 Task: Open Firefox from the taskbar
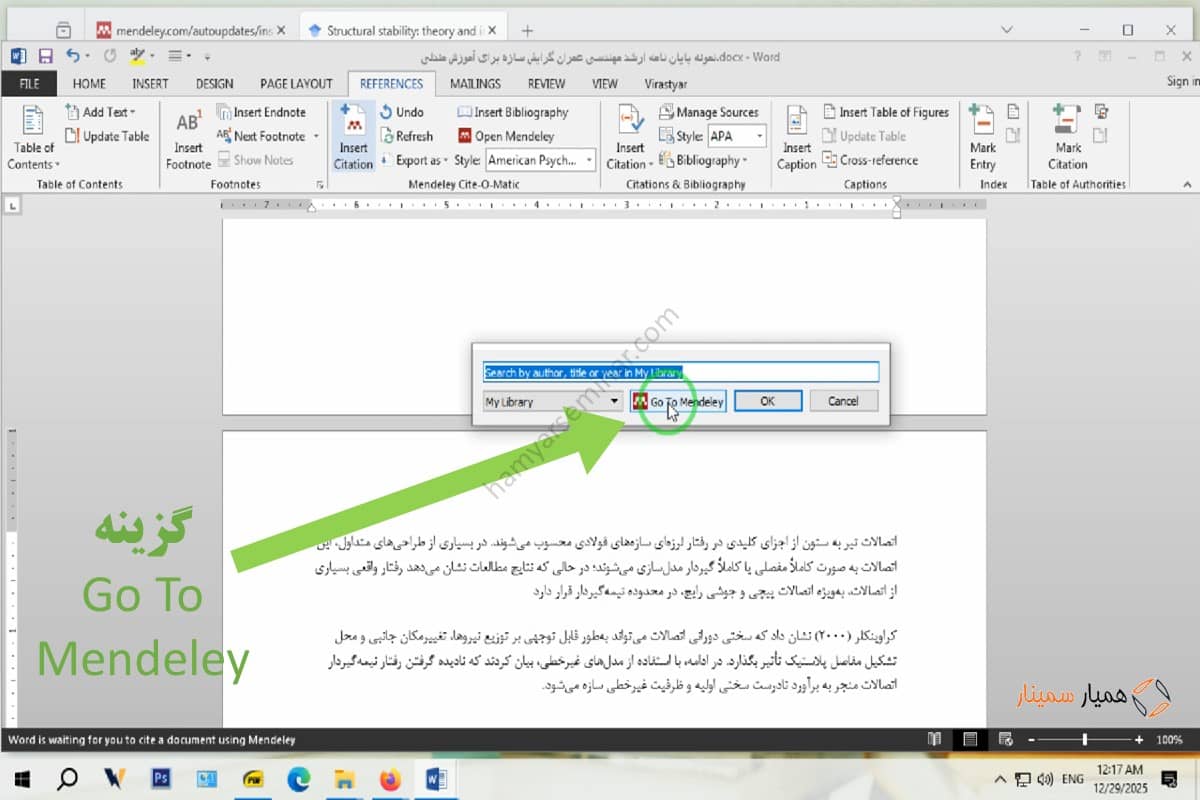click(390, 778)
